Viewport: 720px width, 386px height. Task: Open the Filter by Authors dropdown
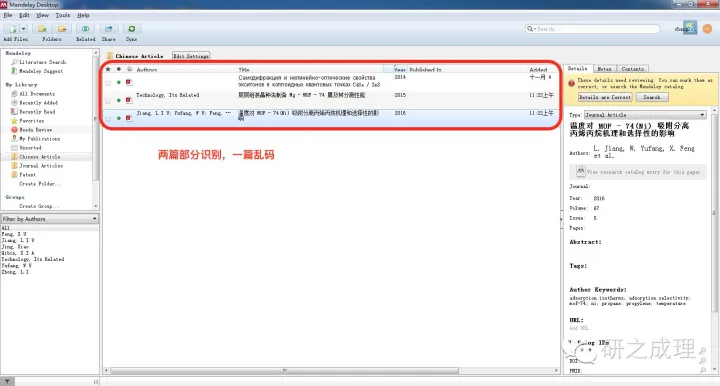point(50,219)
